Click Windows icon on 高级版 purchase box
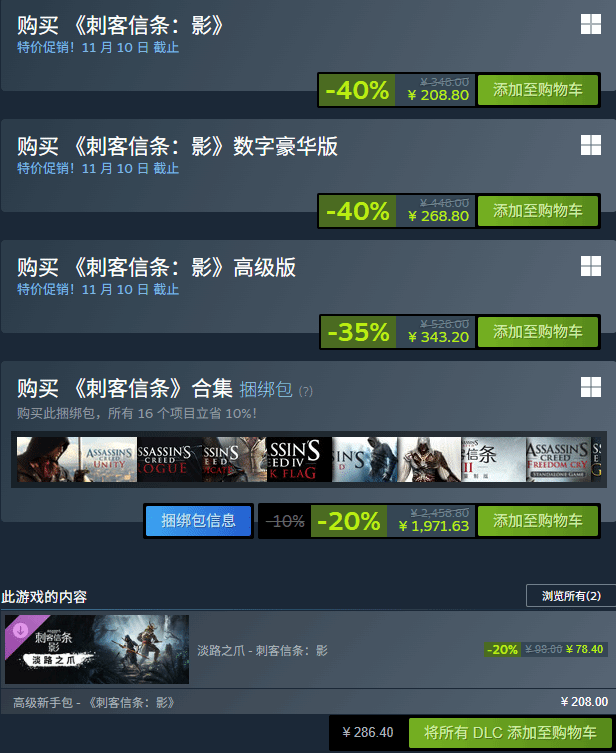This screenshot has width=616, height=753. pos(591,266)
